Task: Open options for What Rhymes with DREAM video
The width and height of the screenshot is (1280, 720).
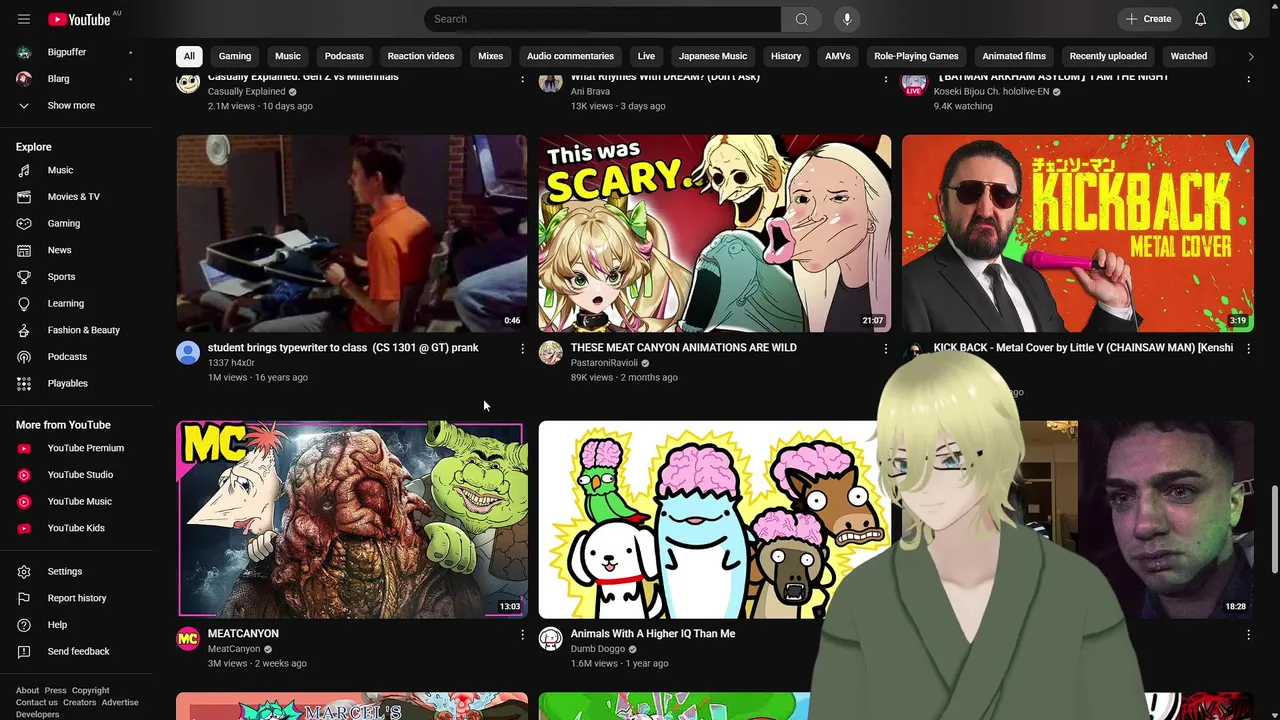Action: [885, 78]
